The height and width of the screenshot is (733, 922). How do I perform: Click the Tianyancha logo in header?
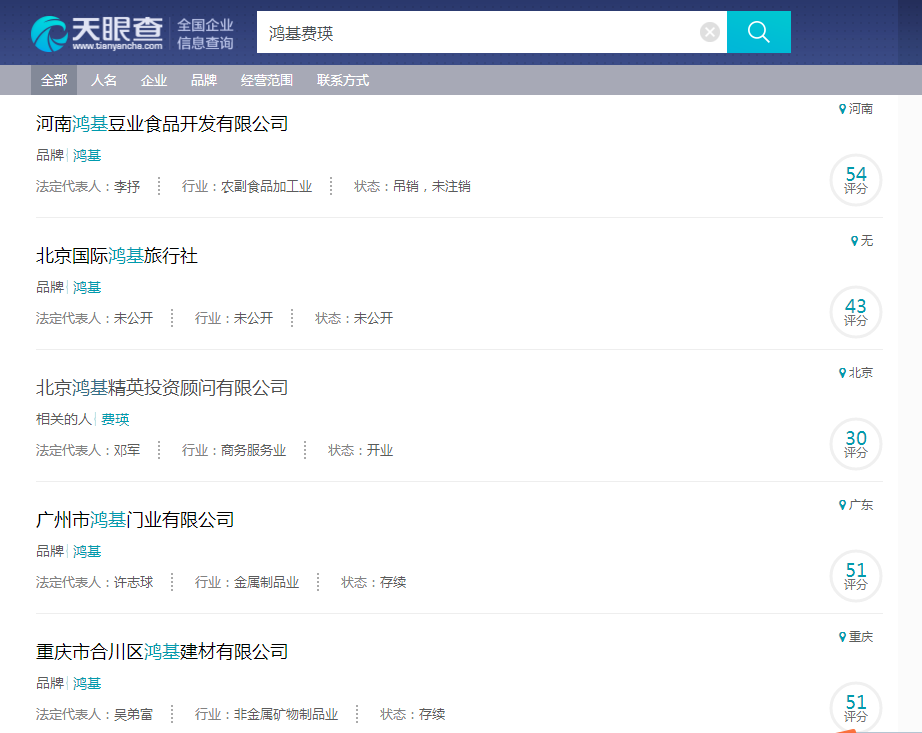97,33
